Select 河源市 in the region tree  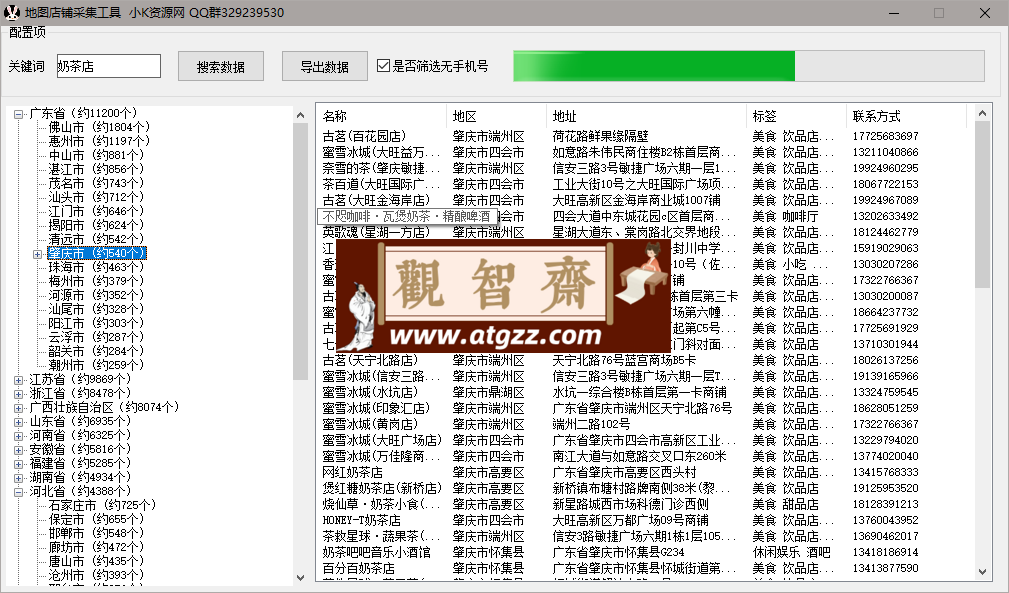96,295
